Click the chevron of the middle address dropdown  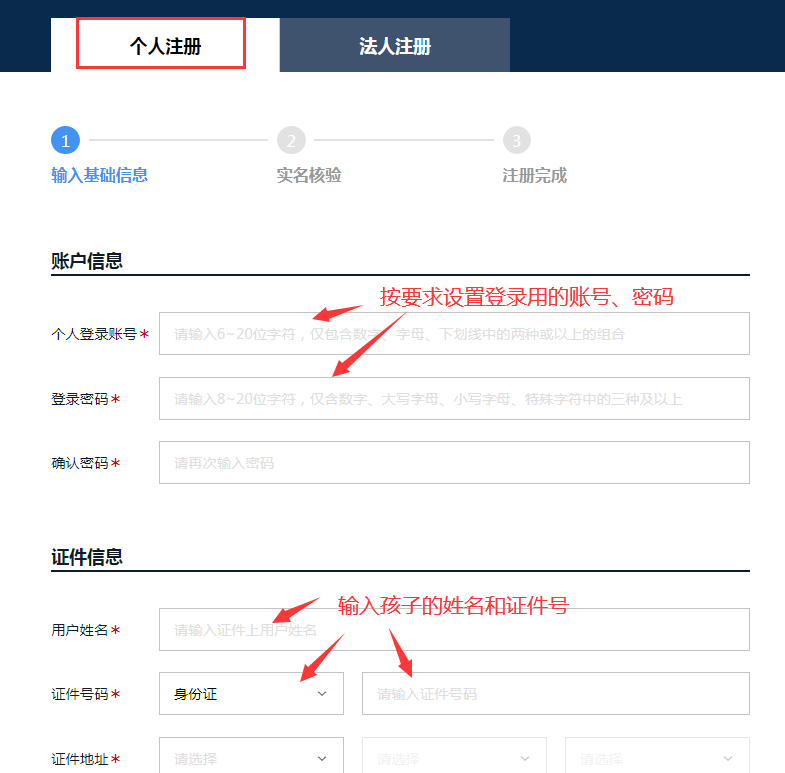pyautogui.click(x=525, y=759)
